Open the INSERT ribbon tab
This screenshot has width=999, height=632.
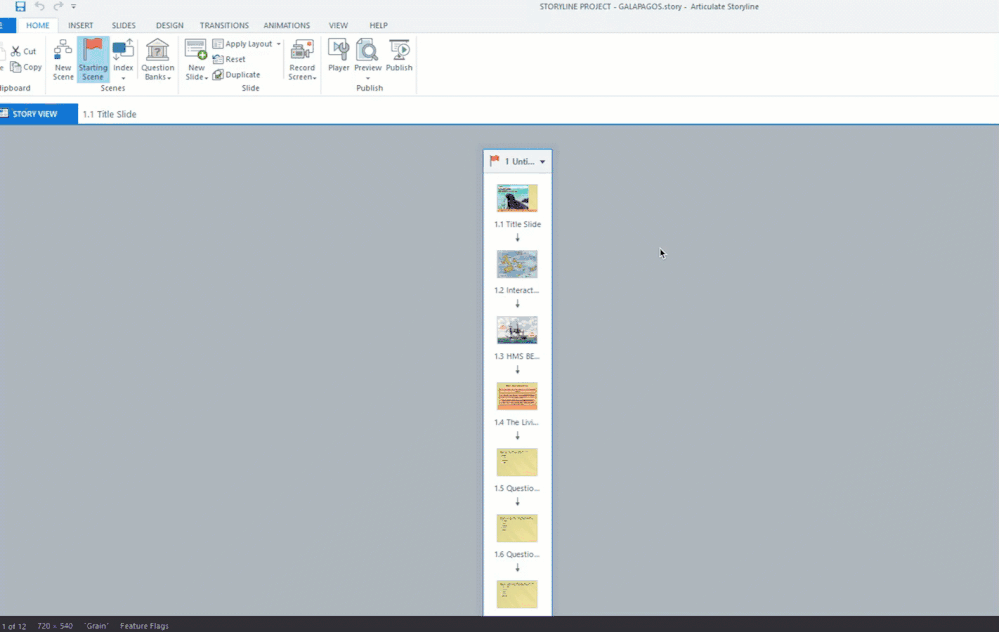(80, 25)
